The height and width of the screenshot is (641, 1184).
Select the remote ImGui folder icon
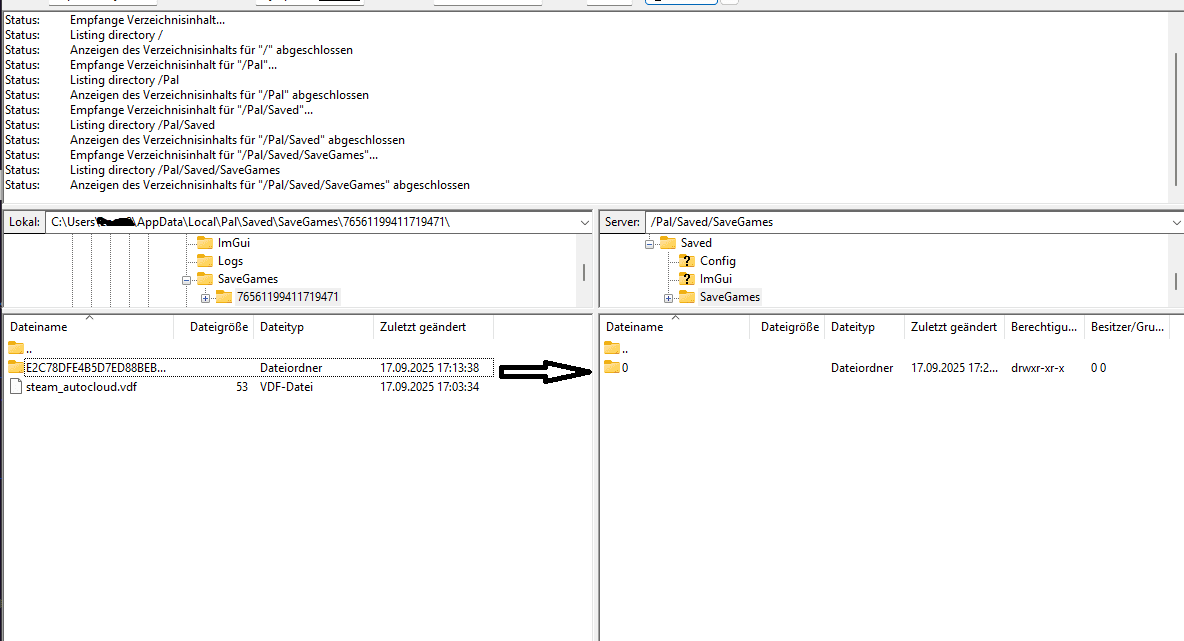click(x=686, y=279)
